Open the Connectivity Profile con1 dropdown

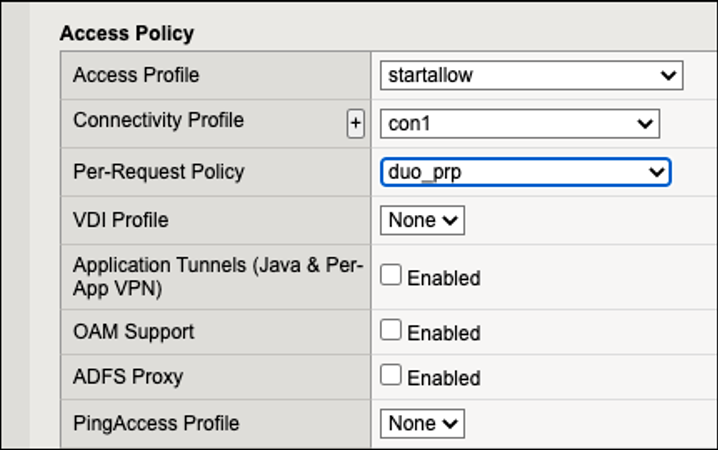coord(519,124)
